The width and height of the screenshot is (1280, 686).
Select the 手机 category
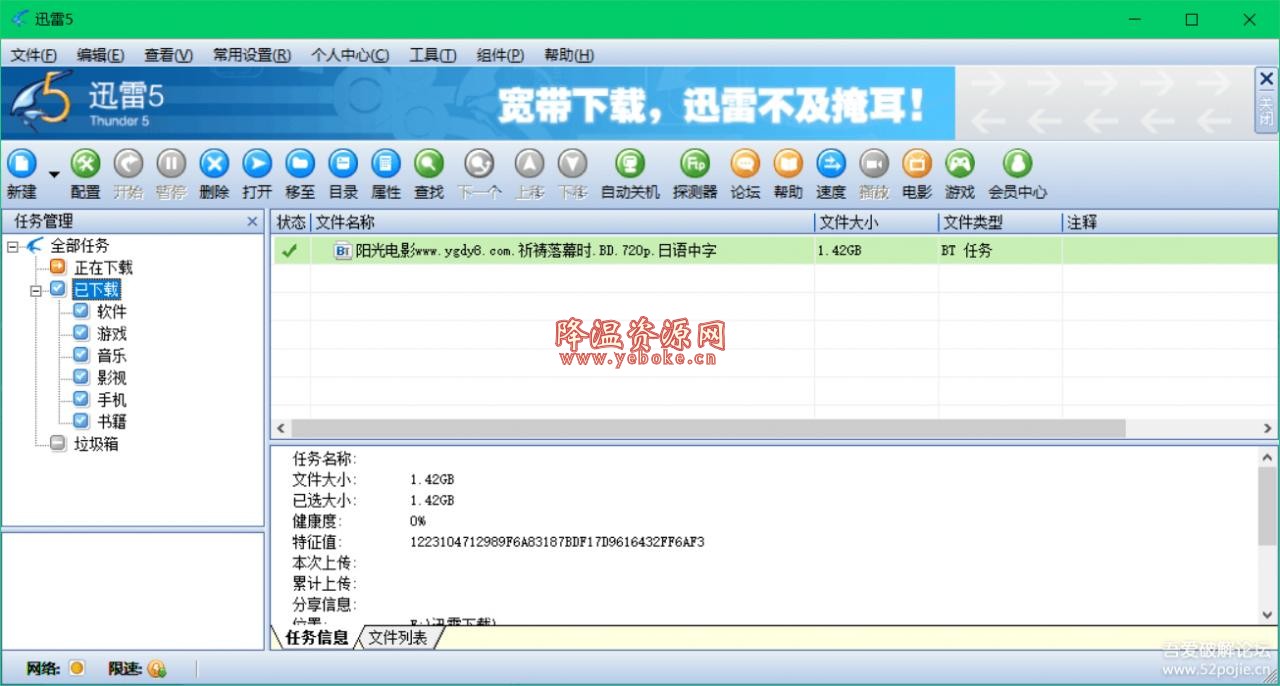(x=112, y=400)
